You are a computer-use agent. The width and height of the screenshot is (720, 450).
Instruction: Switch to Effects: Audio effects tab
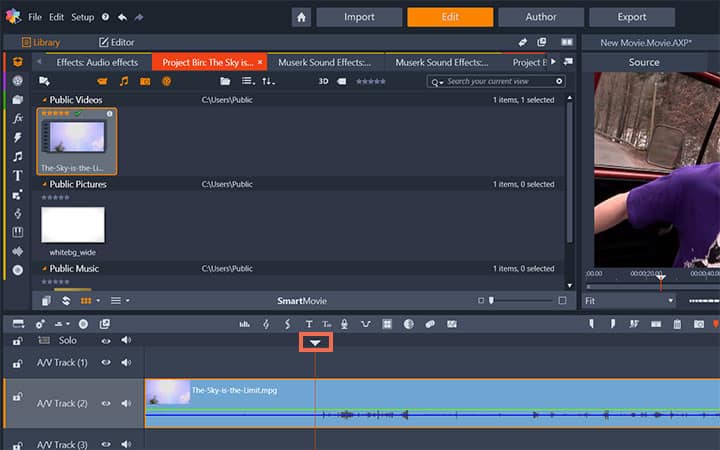[x=97, y=62]
